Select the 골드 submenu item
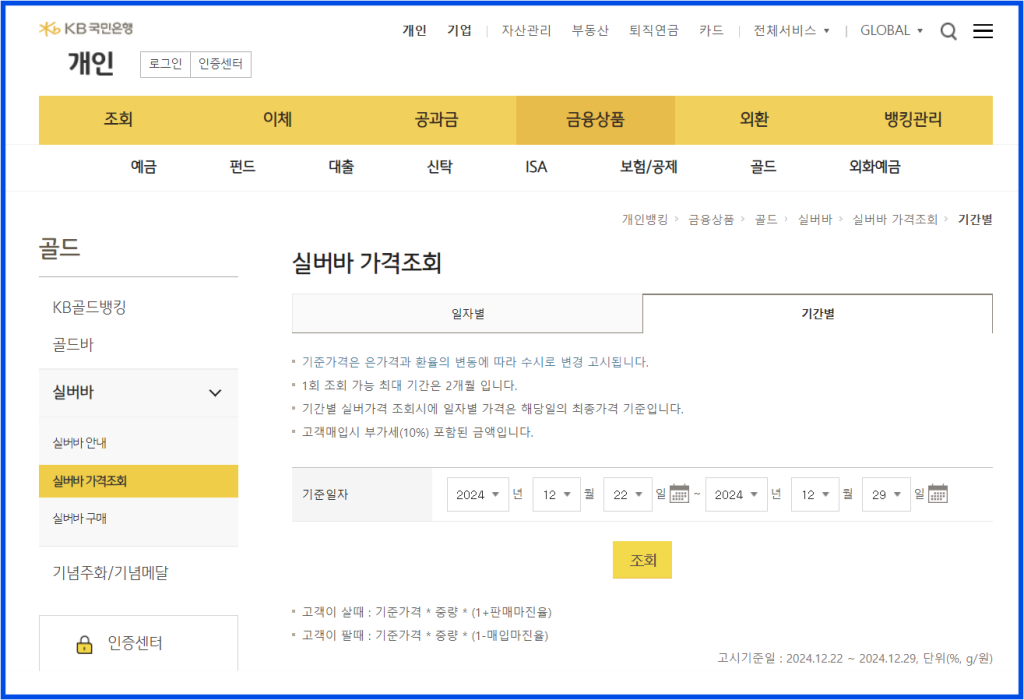Image resolution: width=1024 pixels, height=700 pixels. pyautogui.click(x=763, y=167)
